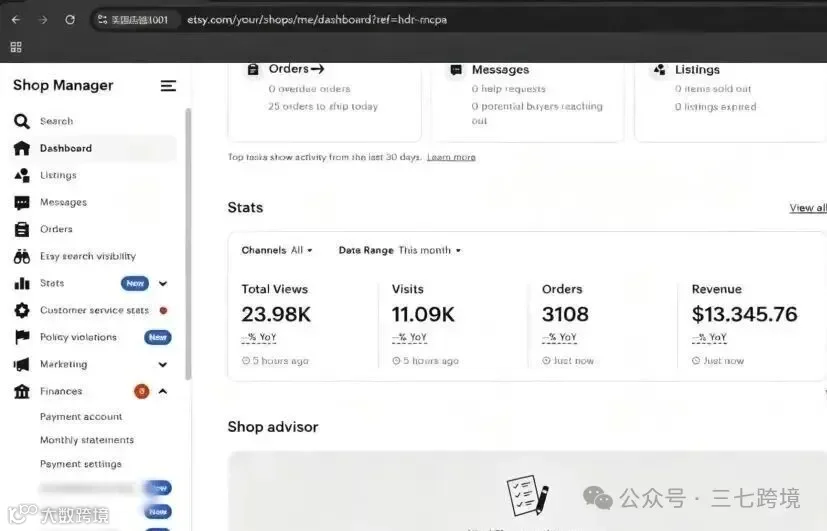Click the New badge next to Stats
Image resolution: width=827 pixels, height=531 pixels.
tap(135, 284)
